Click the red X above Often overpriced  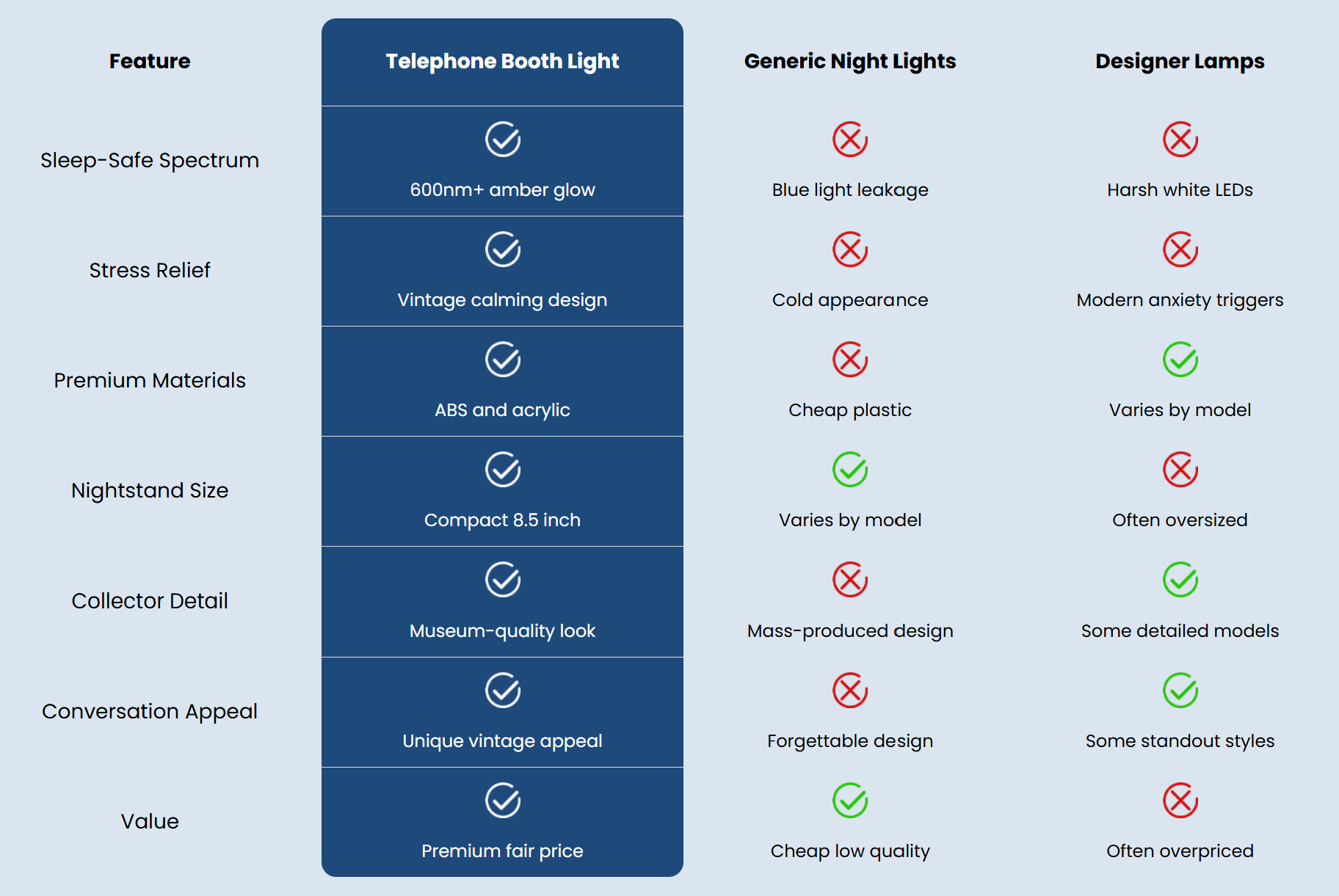(x=1180, y=801)
